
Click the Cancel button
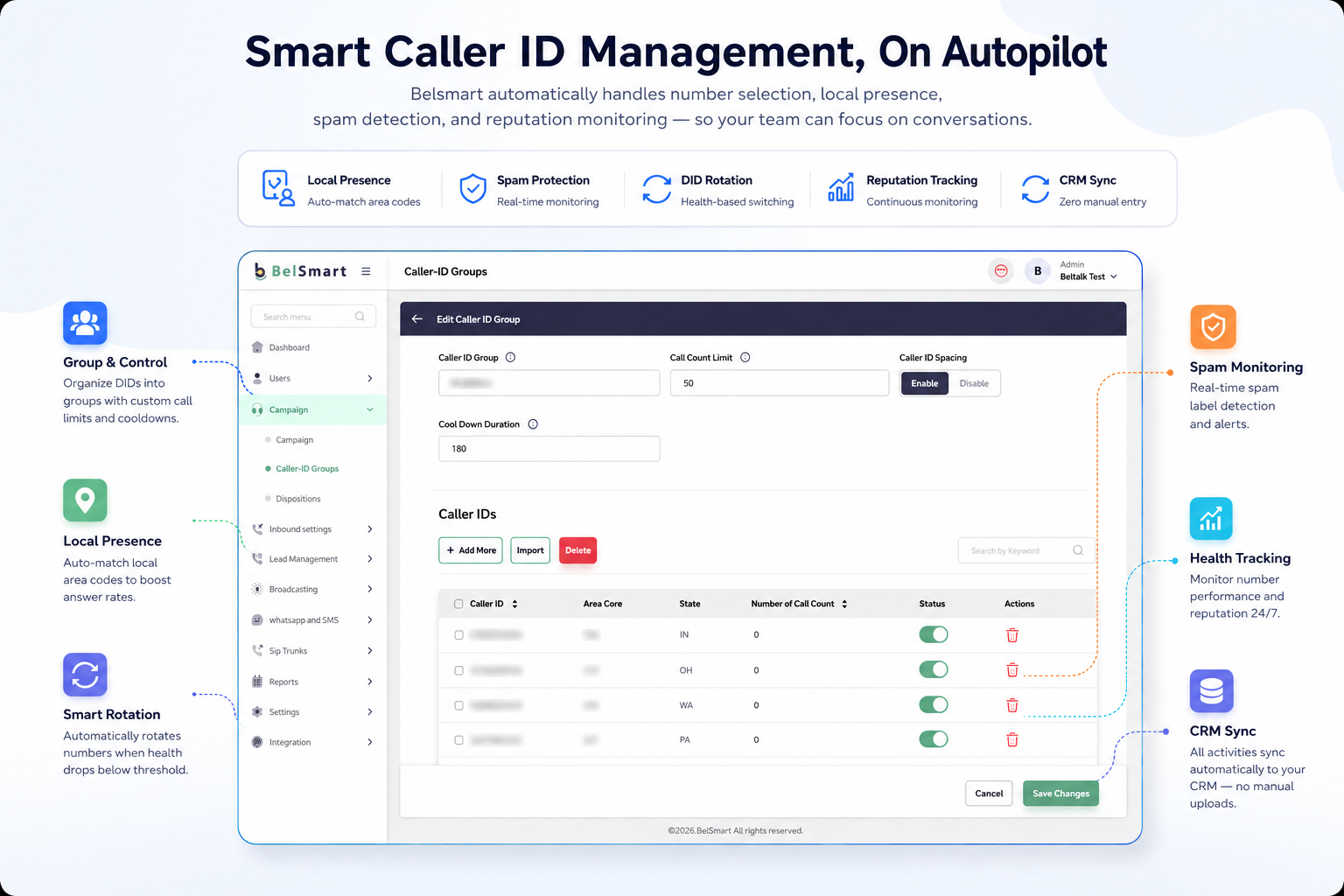point(989,794)
